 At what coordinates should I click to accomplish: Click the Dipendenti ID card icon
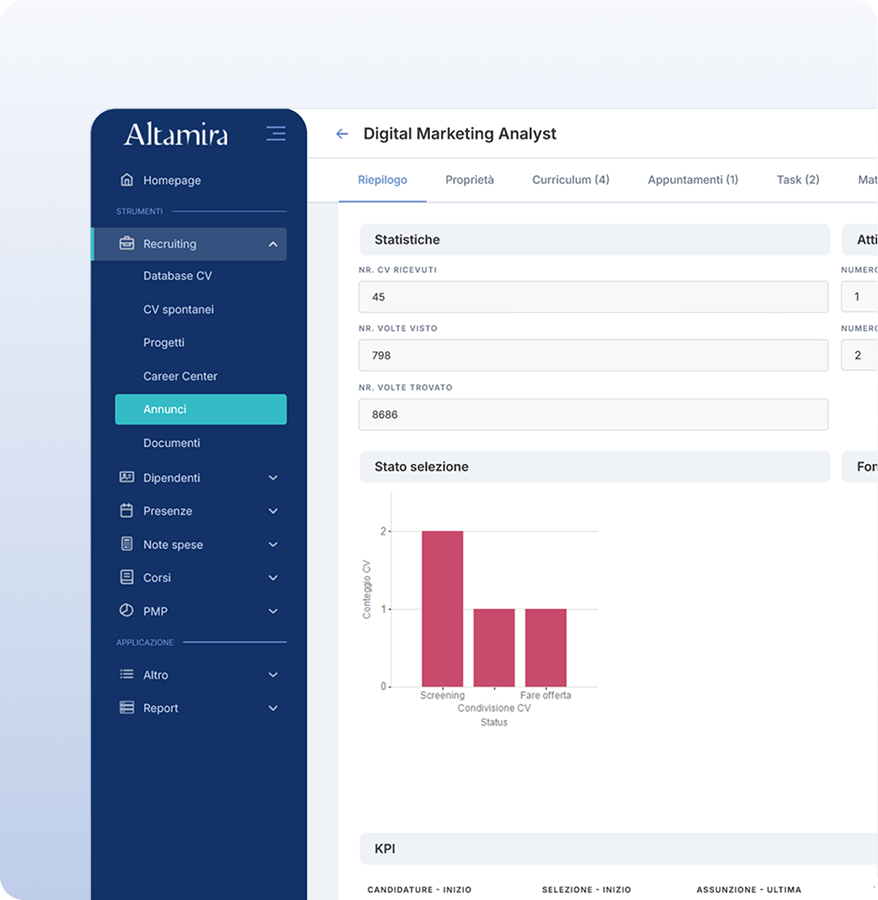[x=127, y=478]
